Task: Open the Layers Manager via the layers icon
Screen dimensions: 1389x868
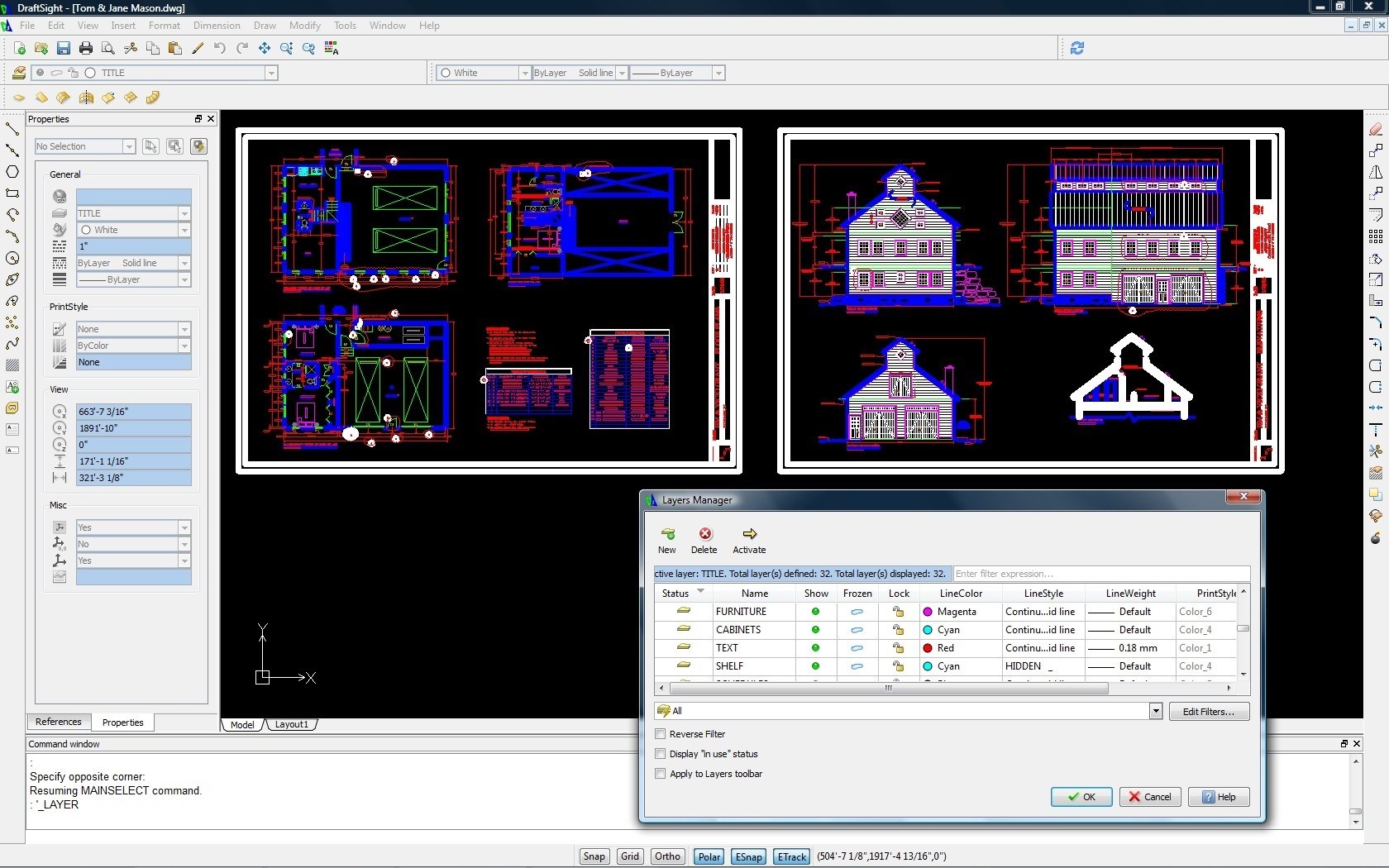Action: [x=18, y=73]
